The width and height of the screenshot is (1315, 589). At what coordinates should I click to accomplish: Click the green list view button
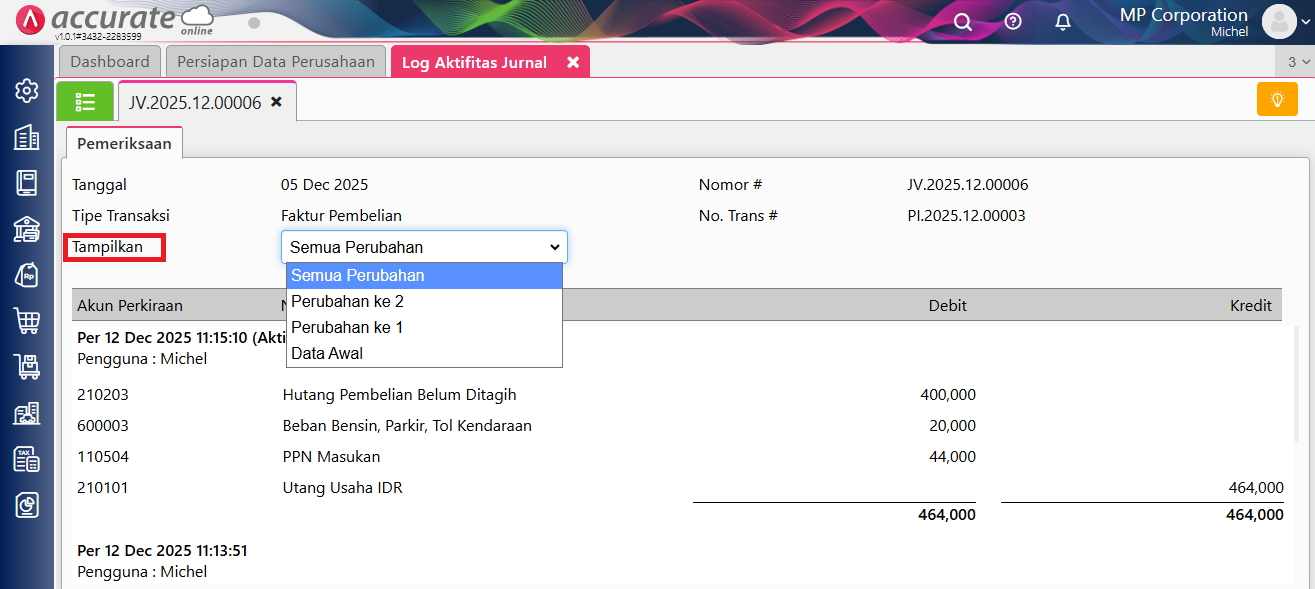85,102
